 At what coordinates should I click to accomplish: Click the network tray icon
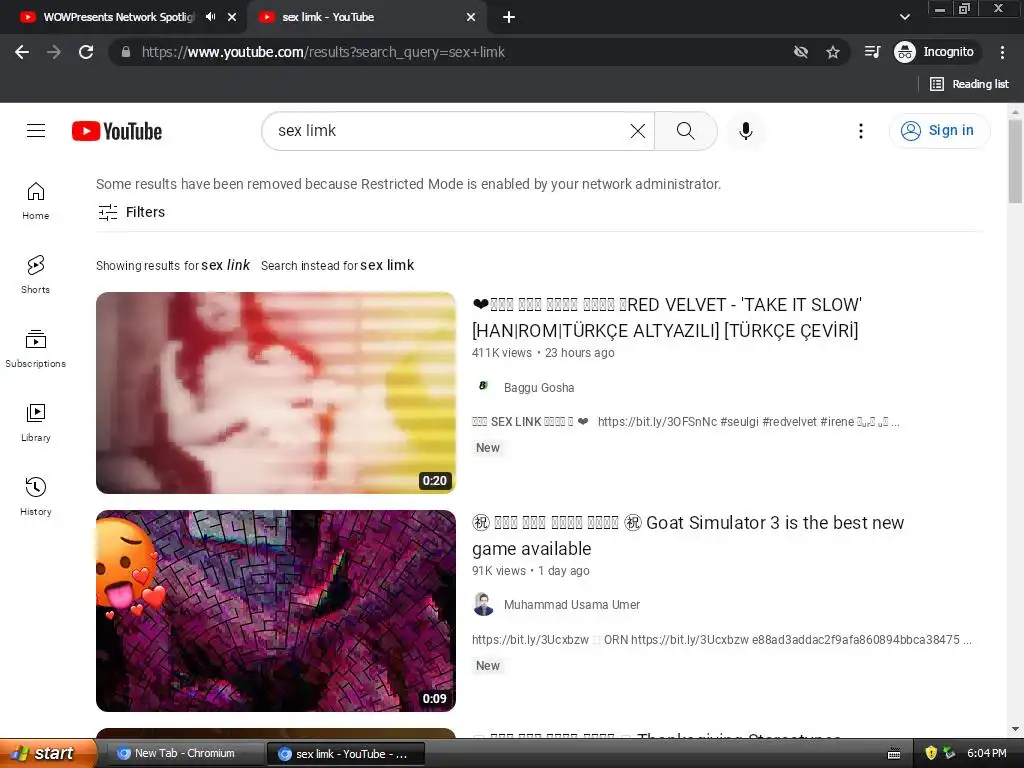click(949, 754)
